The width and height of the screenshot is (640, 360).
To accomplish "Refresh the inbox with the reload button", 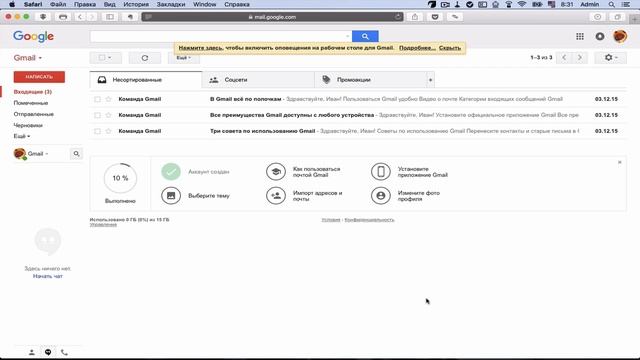I will point(144,58).
